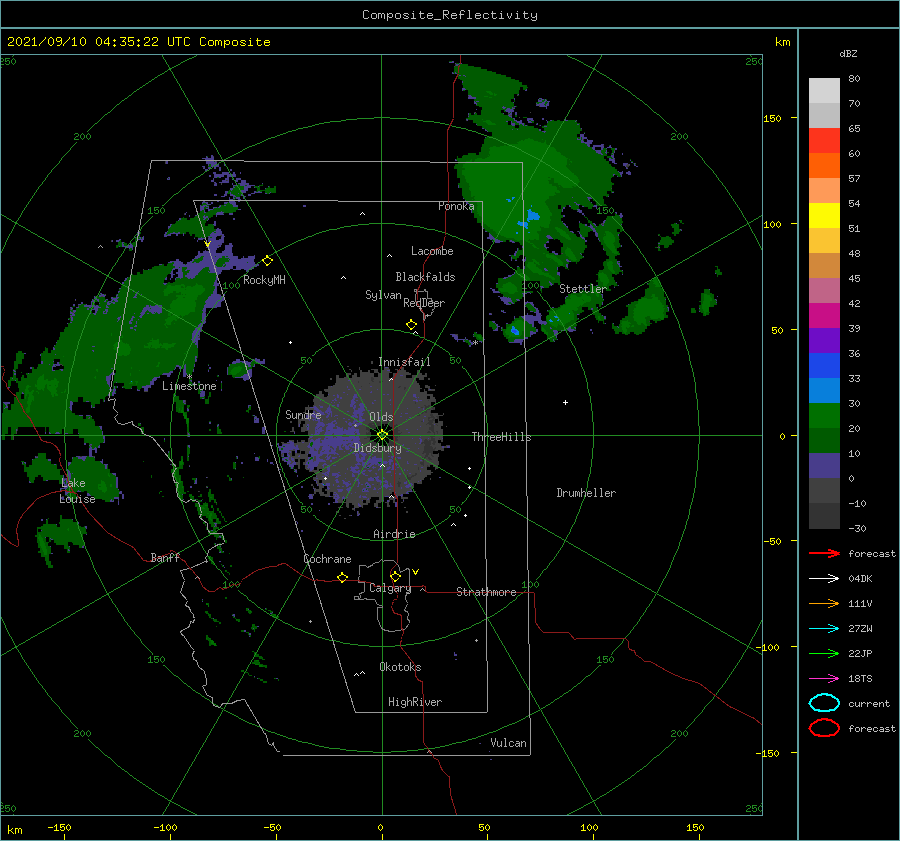Click the Olds label near radar center
The height and width of the screenshot is (841, 900).
point(381,417)
